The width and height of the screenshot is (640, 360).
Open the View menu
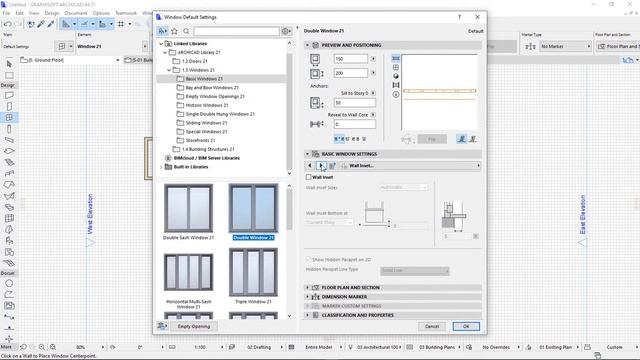click(x=34, y=13)
